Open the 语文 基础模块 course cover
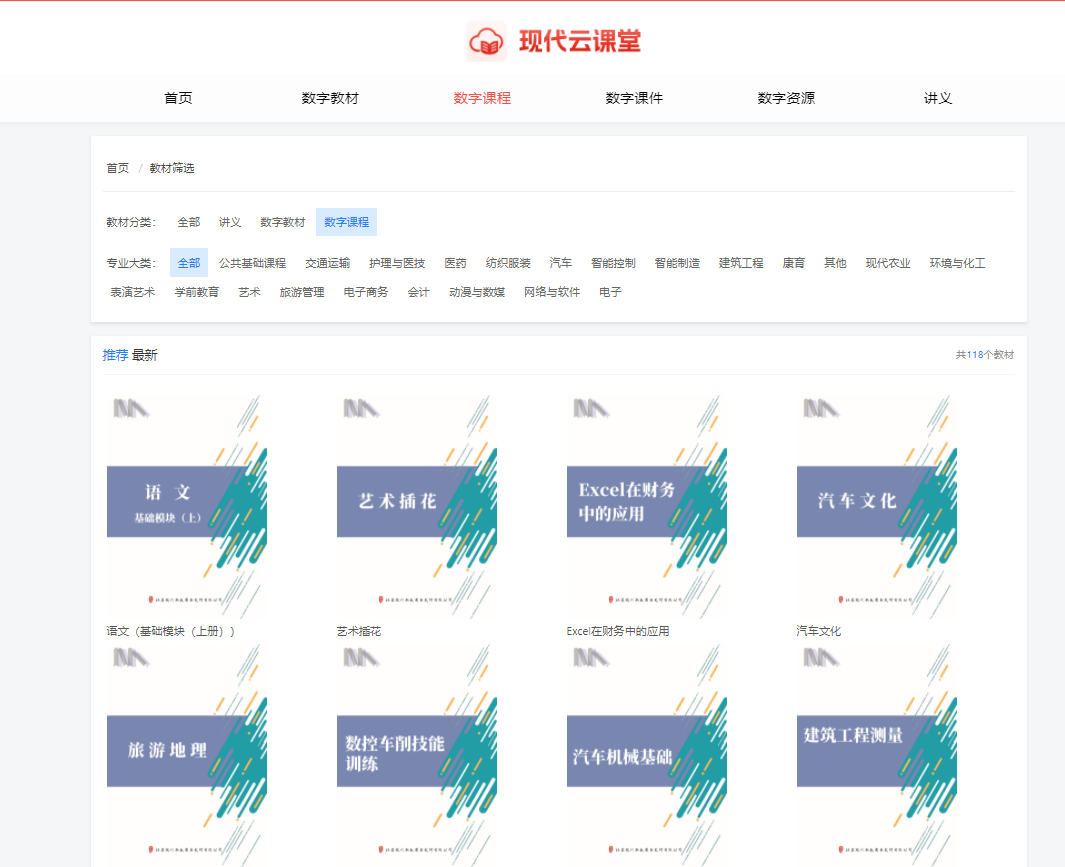The image size is (1065, 867). [187, 505]
